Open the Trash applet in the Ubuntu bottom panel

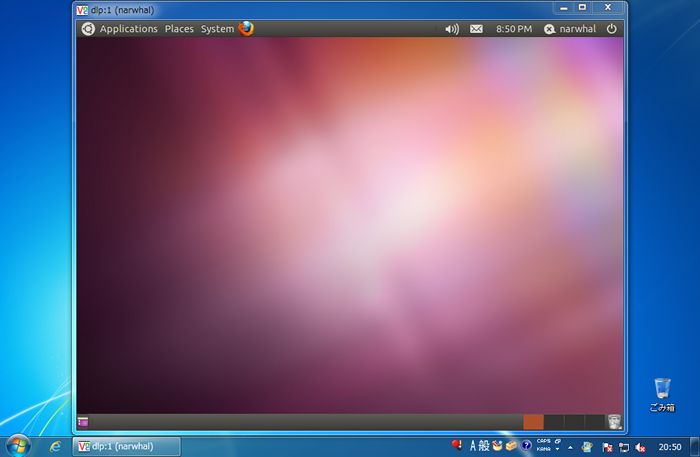614,422
